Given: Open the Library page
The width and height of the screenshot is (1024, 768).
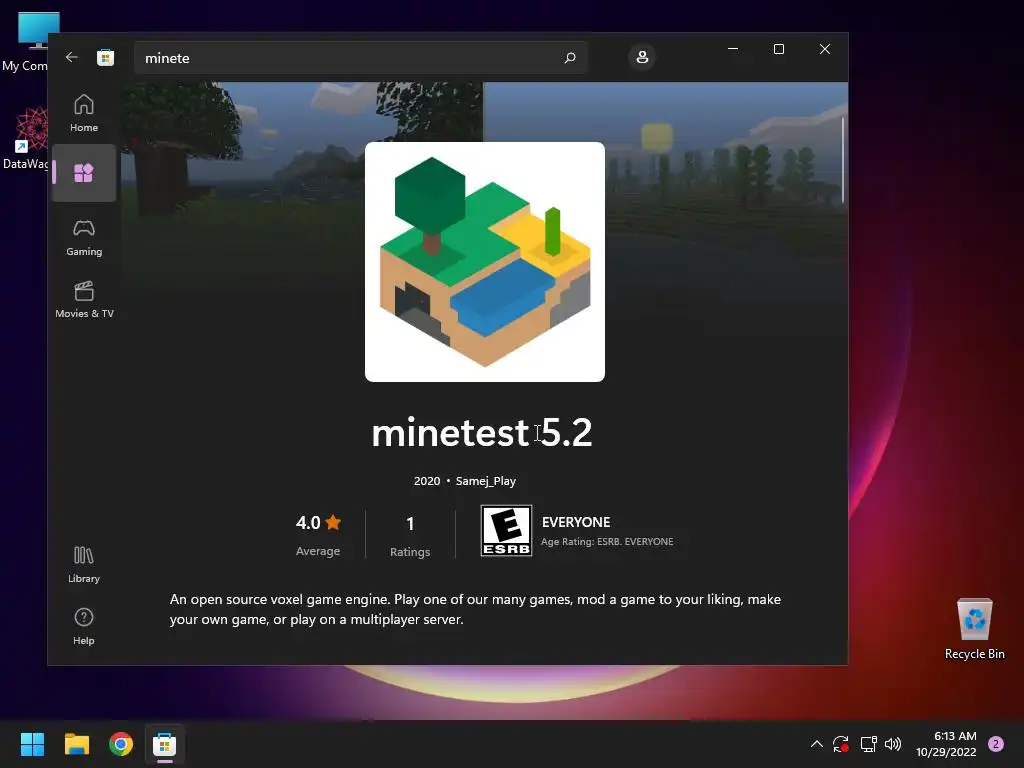Looking at the screenshot, I should coord(84,565).
